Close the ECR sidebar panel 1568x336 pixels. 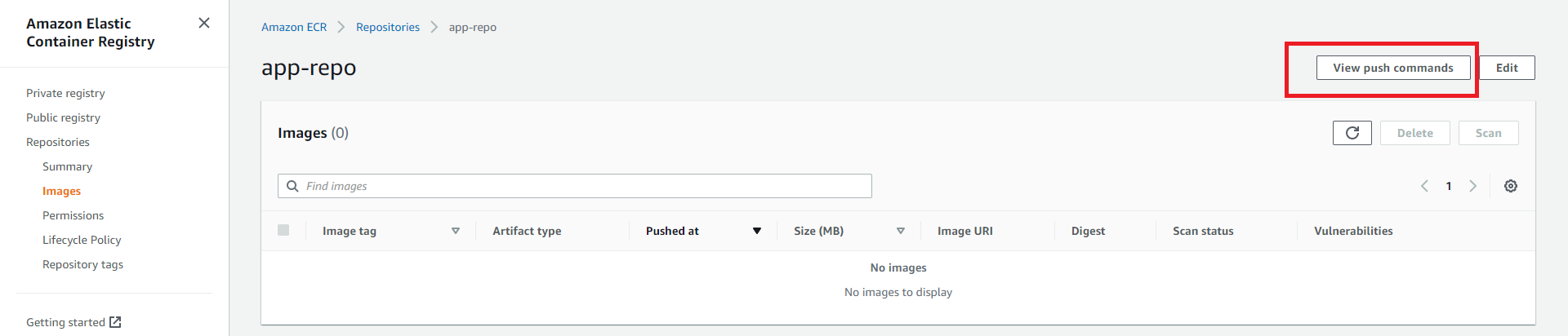204,23
